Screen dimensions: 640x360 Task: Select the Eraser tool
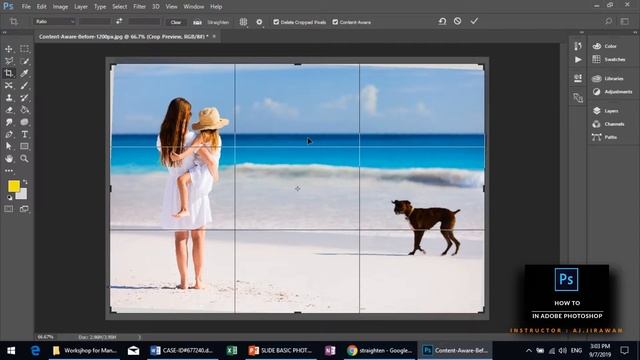click(x=9, y=110)
